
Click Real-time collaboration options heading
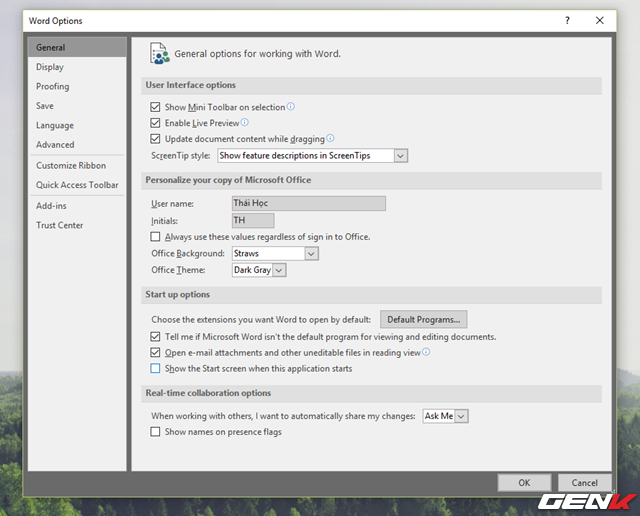pyautogui.click(x=208, y=393)
